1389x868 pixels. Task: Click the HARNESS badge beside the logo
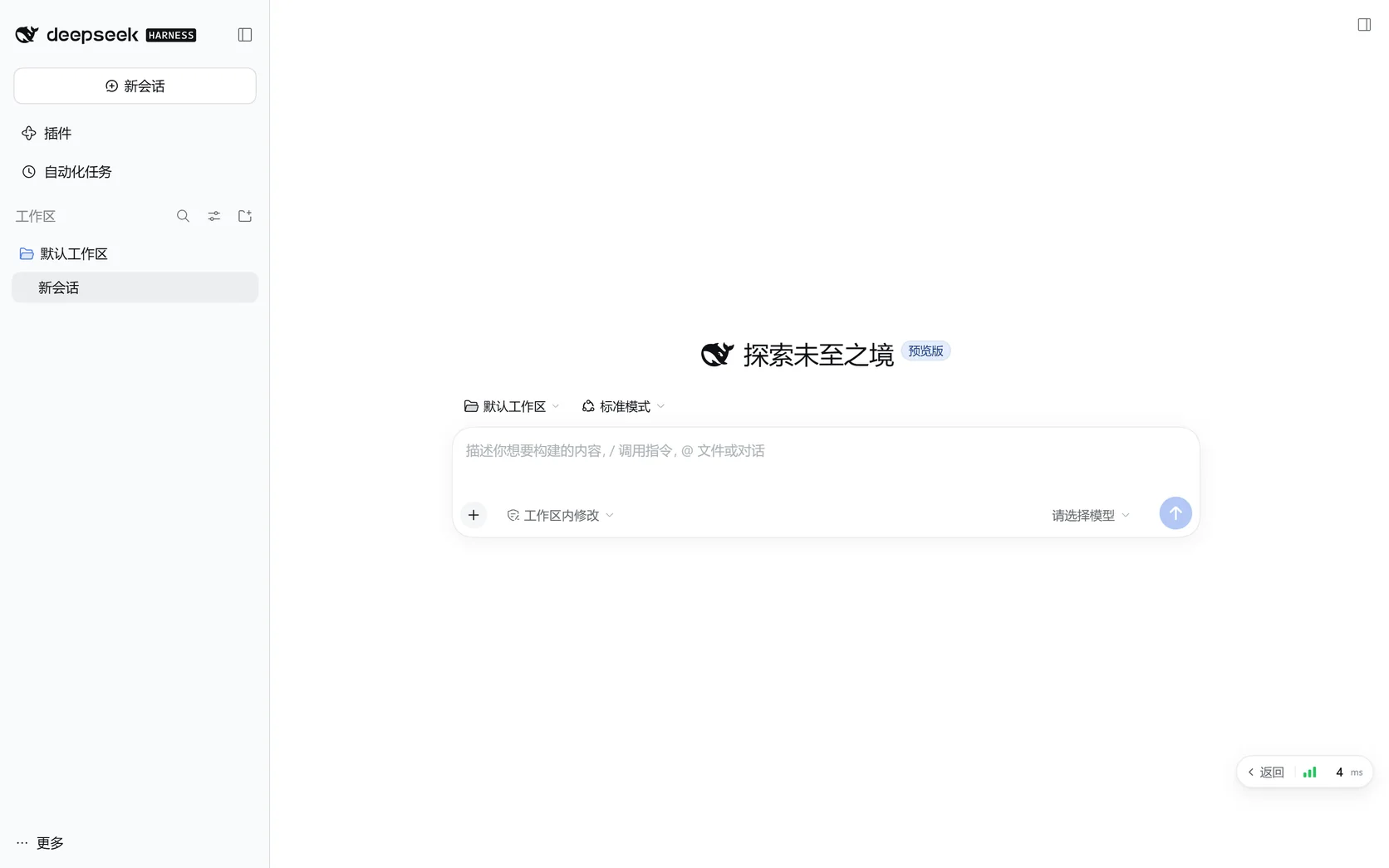[171, 35]
